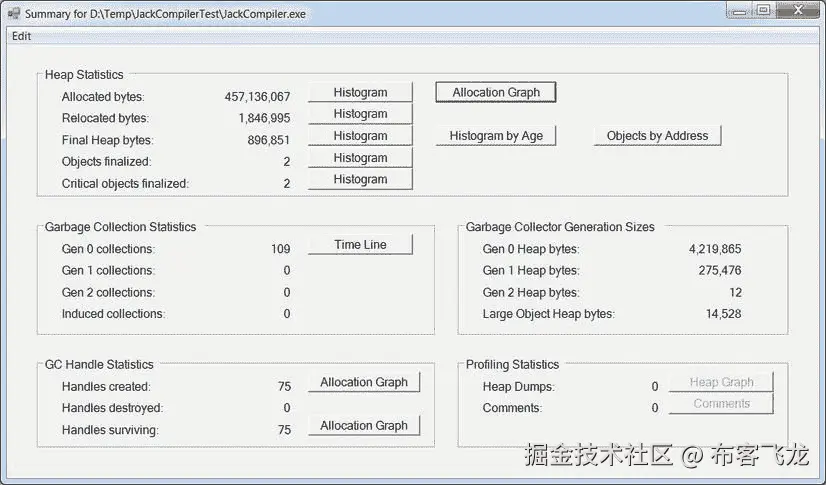Open the Edit menu
Screen dimensions: 826x485
point(21,36)
